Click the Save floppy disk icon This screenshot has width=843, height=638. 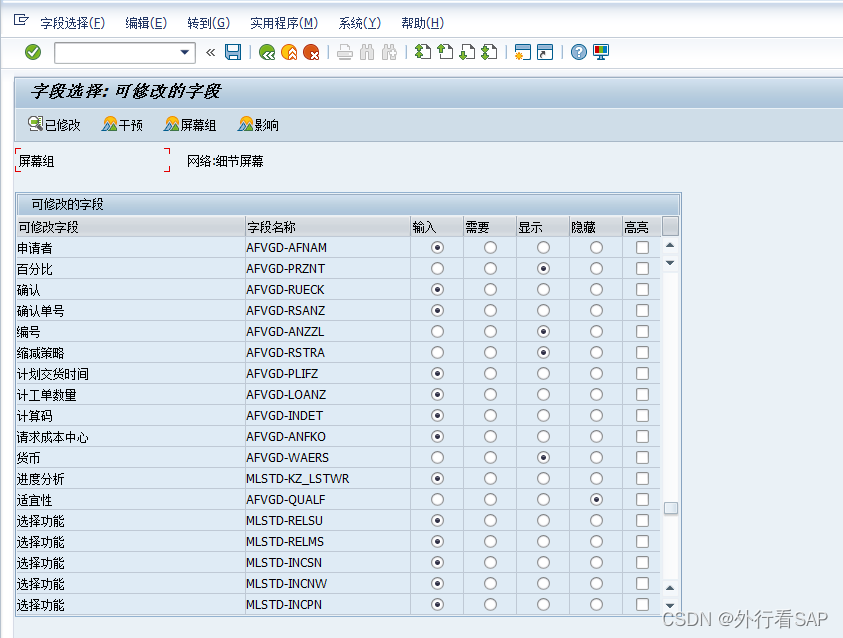(x=233, y=52)
